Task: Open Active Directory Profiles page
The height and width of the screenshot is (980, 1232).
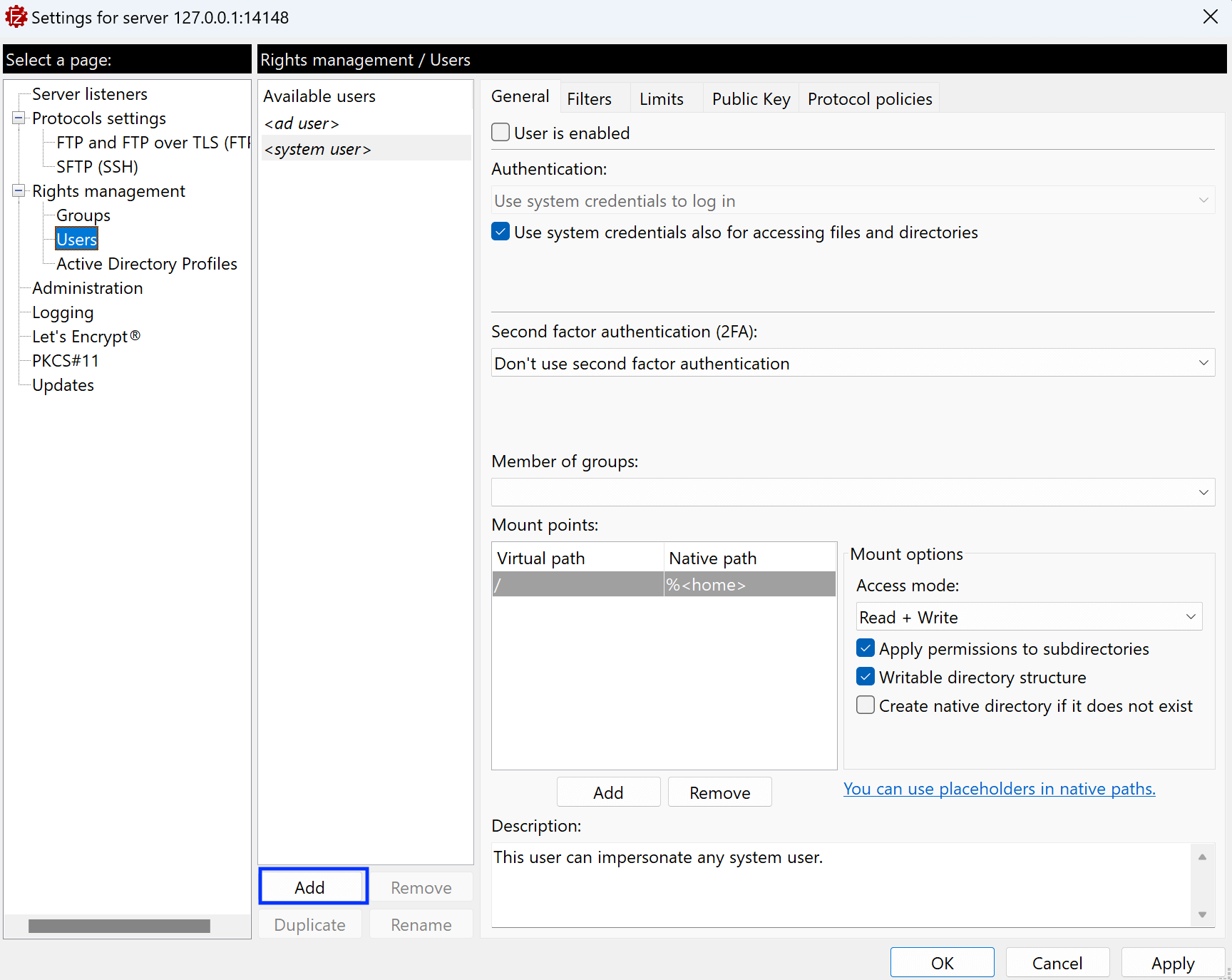Action: (146, 264)
